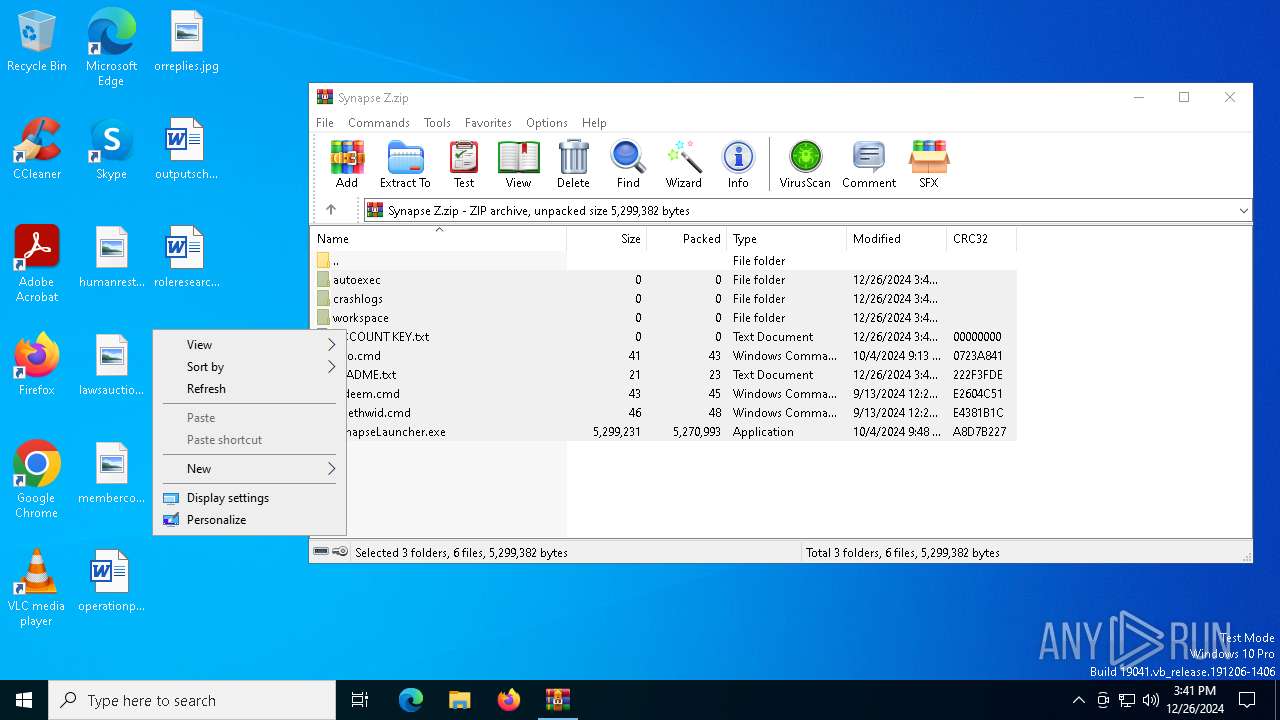The width and height of the screenshot is (1280, 720).
Task: Expand the archive path dropdown arrow
Action: click(1243, 210)
